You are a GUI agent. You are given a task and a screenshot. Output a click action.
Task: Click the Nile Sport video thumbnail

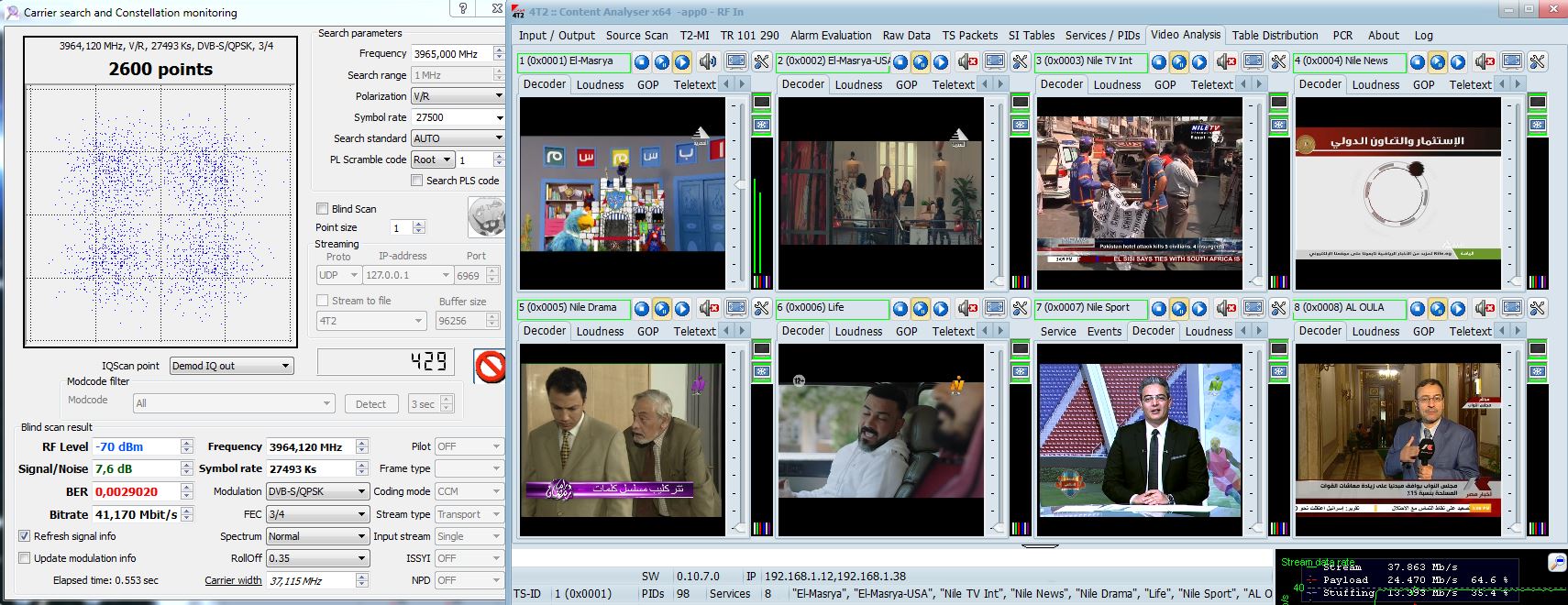(x=1140, y=438)
